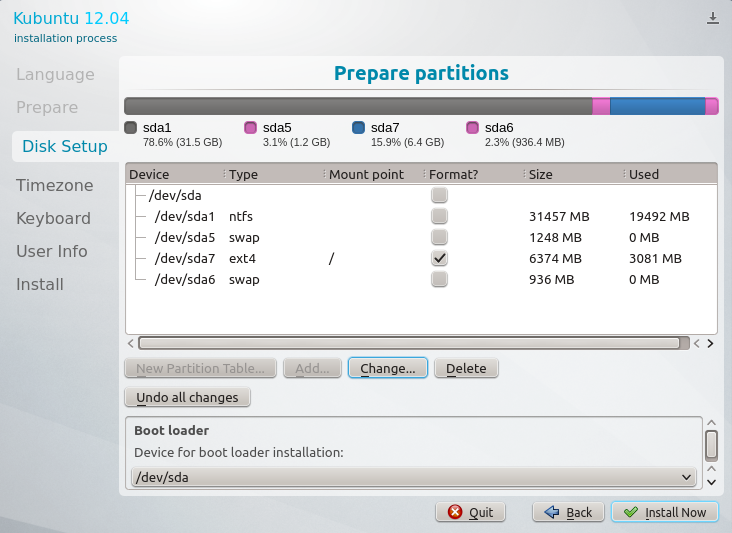Go to the Prepare step
This screenshot has height=533, width=732.
click(47, 107)
